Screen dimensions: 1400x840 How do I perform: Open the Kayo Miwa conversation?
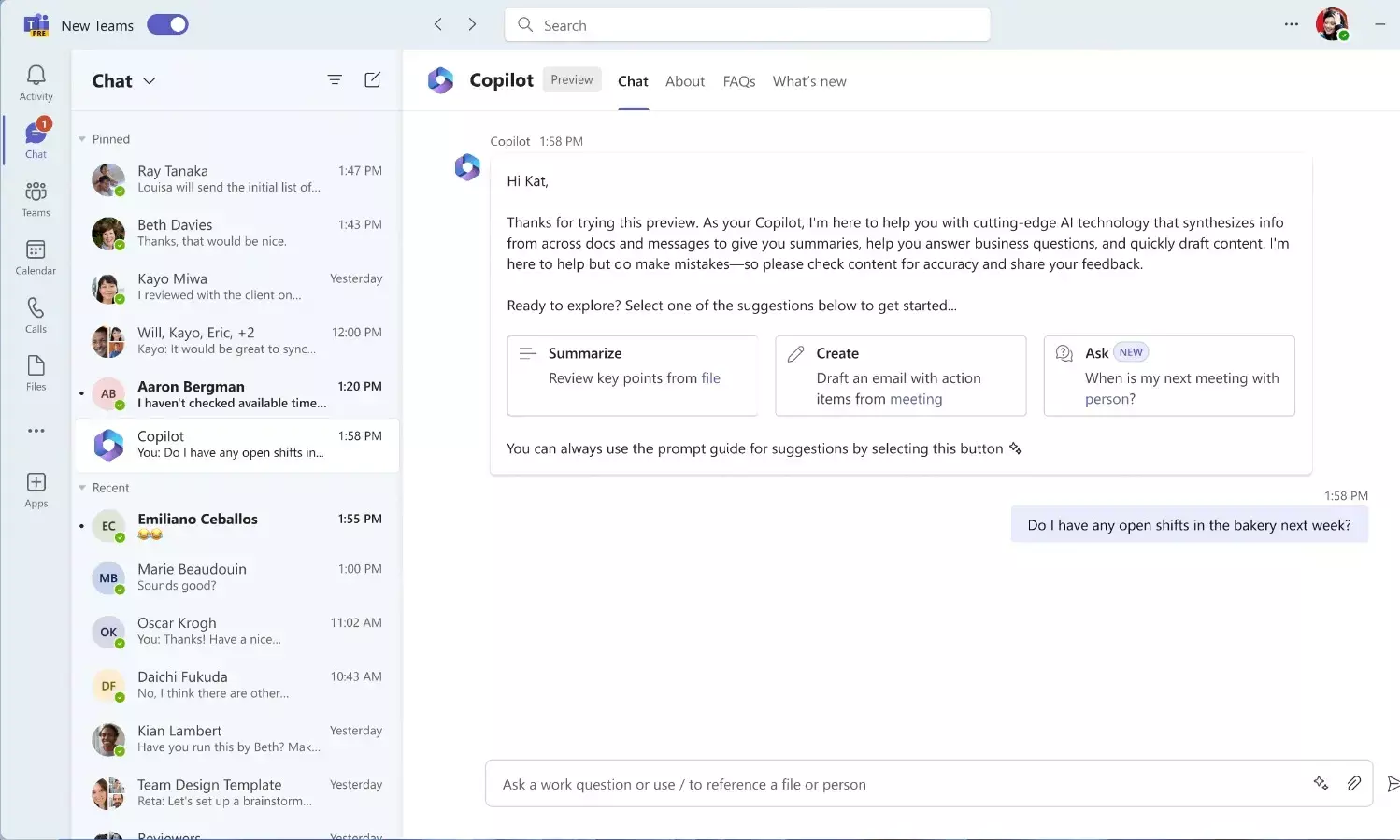point(236,287)
